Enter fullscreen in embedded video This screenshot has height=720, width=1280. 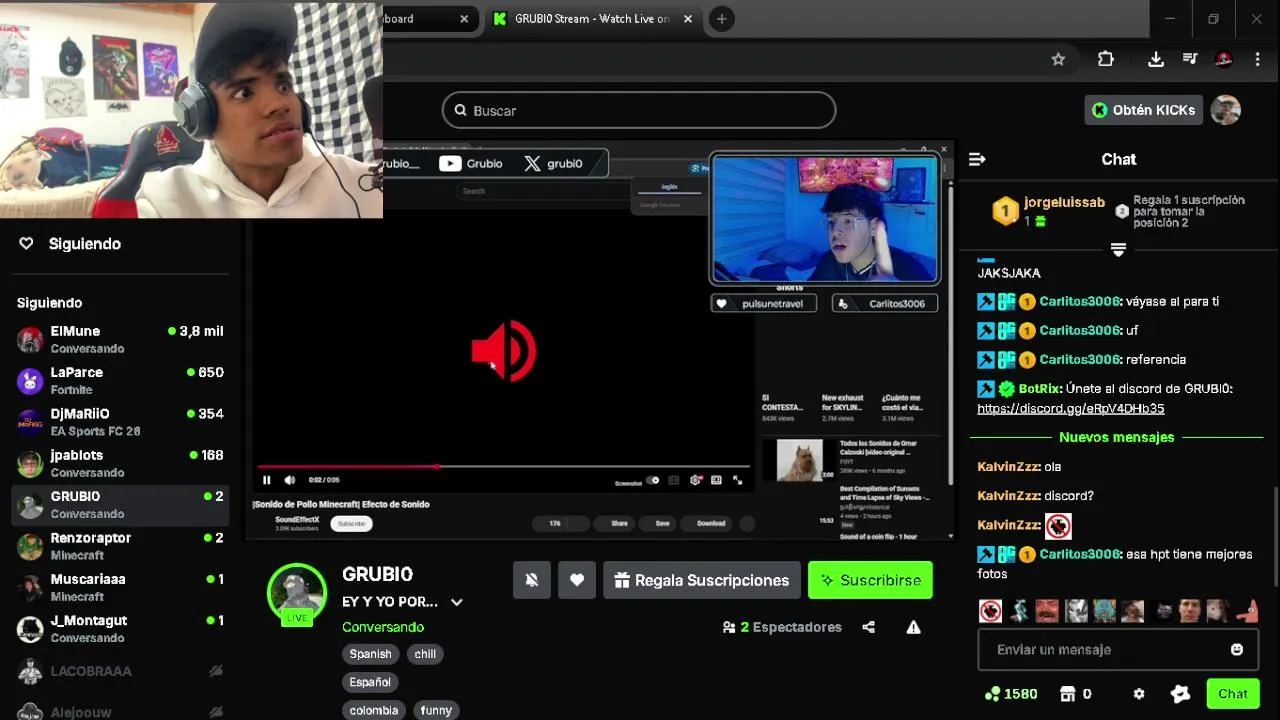point(738,480)
